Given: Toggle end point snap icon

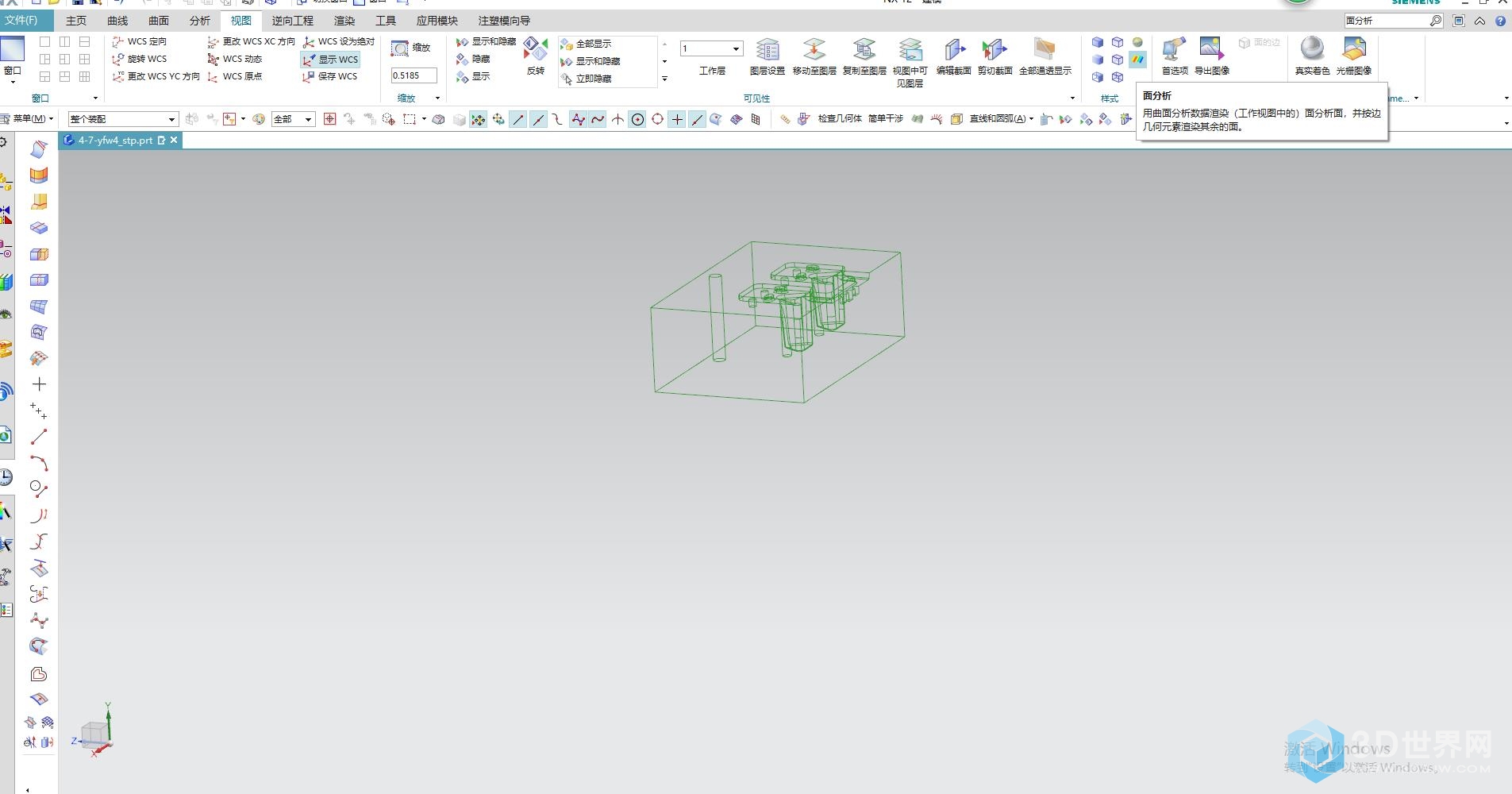Looking at the screenshot, I should click(518, 119).
